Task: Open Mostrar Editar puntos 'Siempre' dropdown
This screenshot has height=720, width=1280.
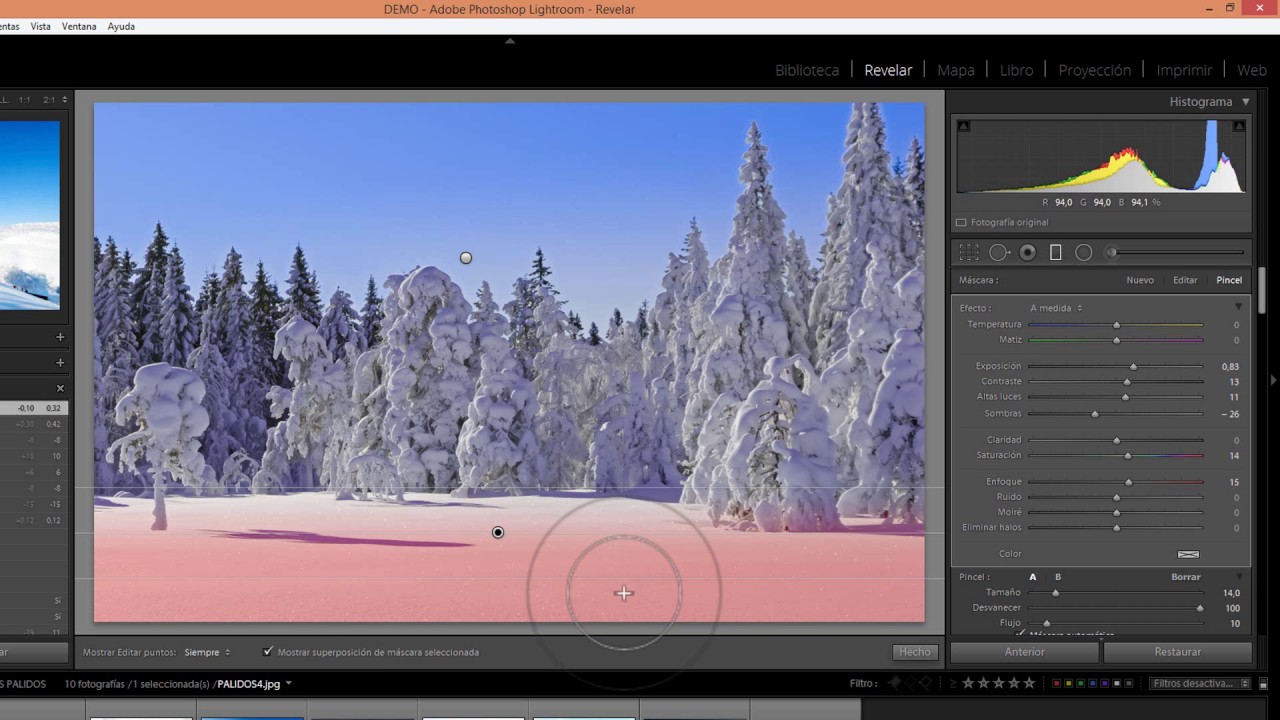Action: pyautogui.click(x=207, y=652)
